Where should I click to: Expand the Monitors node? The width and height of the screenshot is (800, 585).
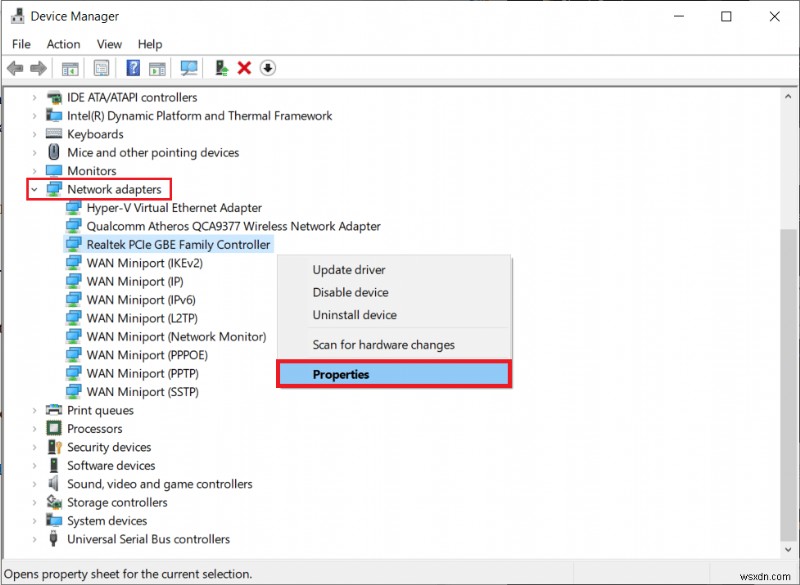34,171
